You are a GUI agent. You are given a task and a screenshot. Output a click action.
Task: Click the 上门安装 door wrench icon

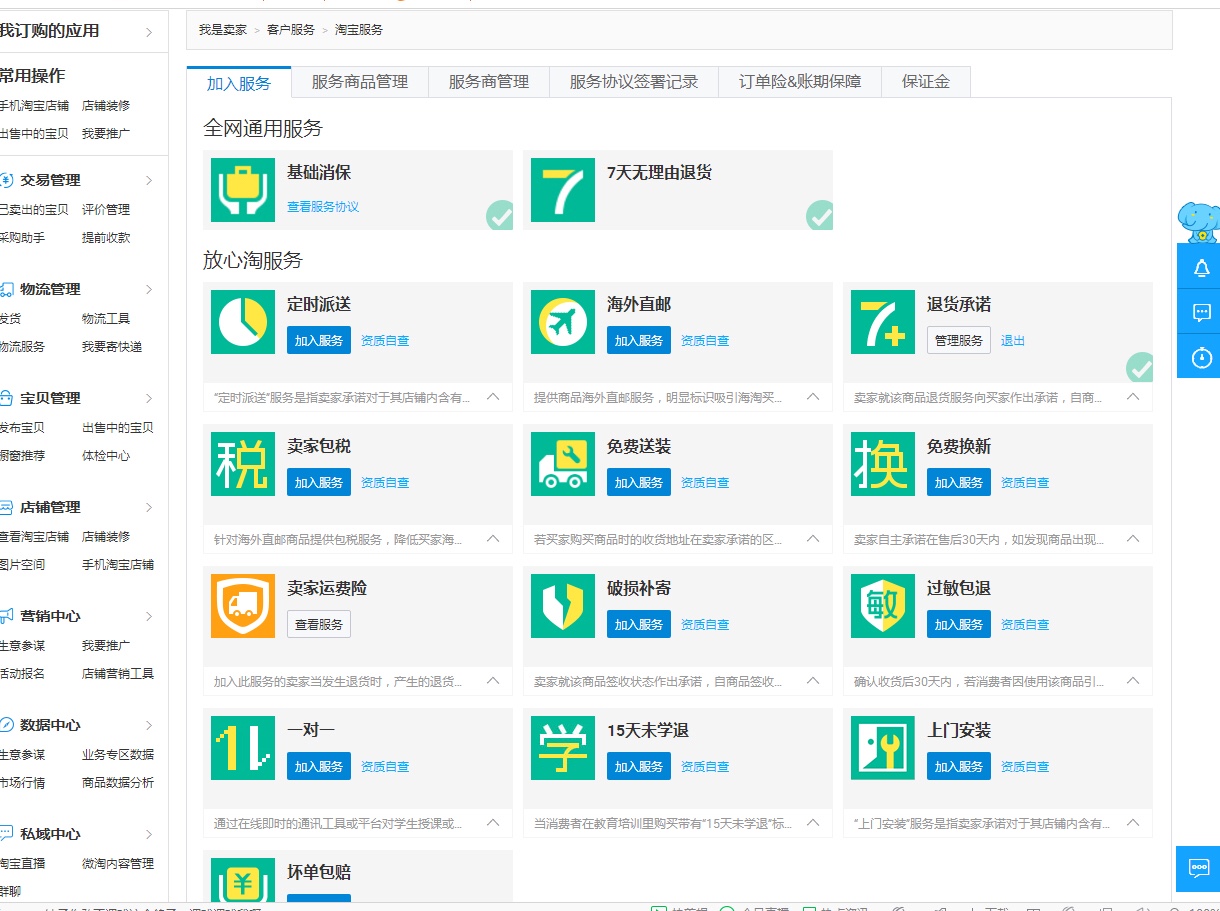883,748
